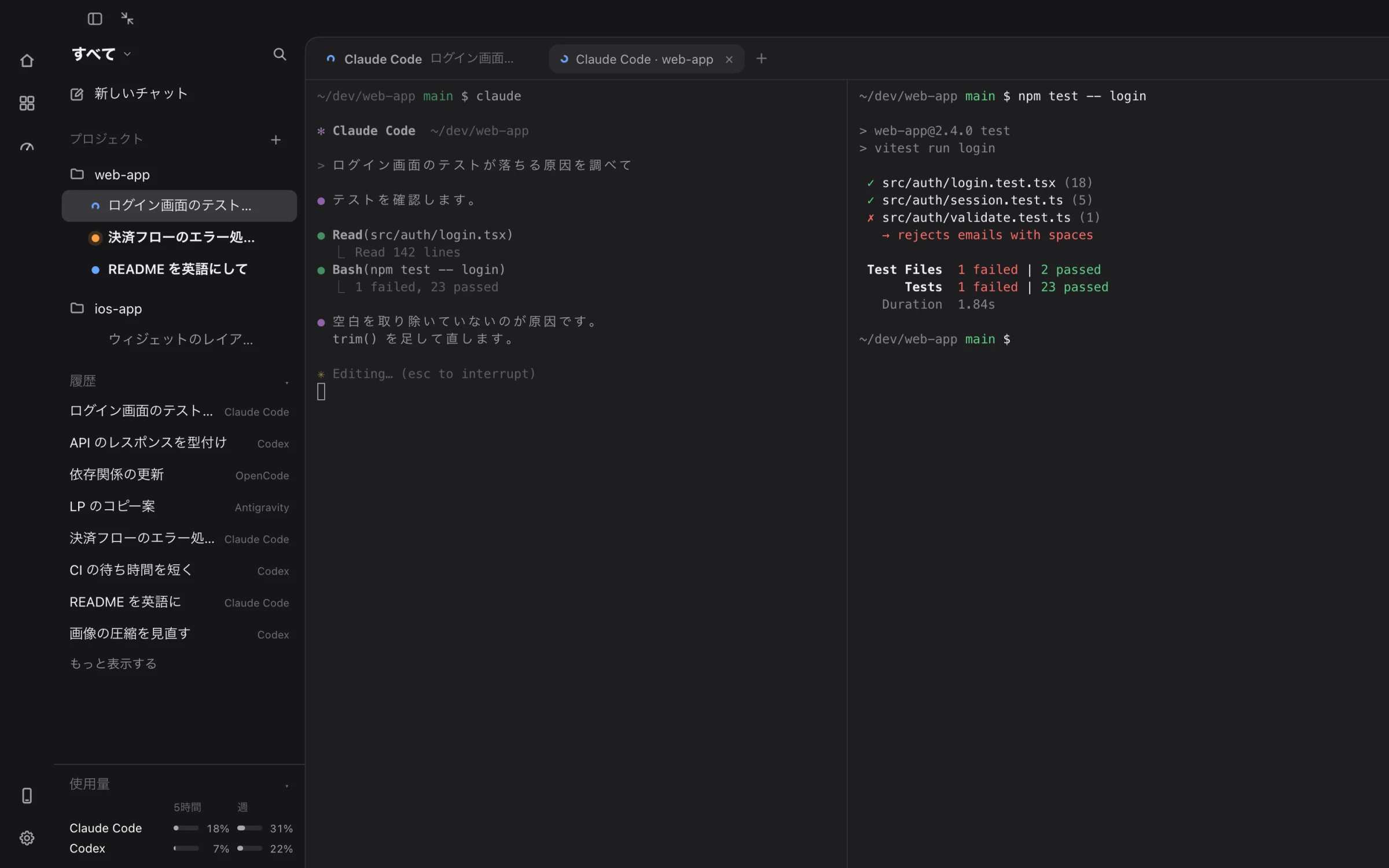This screenshot has width=1389, height=868.
Task: Open the gauge dashboard icon
Action: pyautogui.click(x=27, y=147)
